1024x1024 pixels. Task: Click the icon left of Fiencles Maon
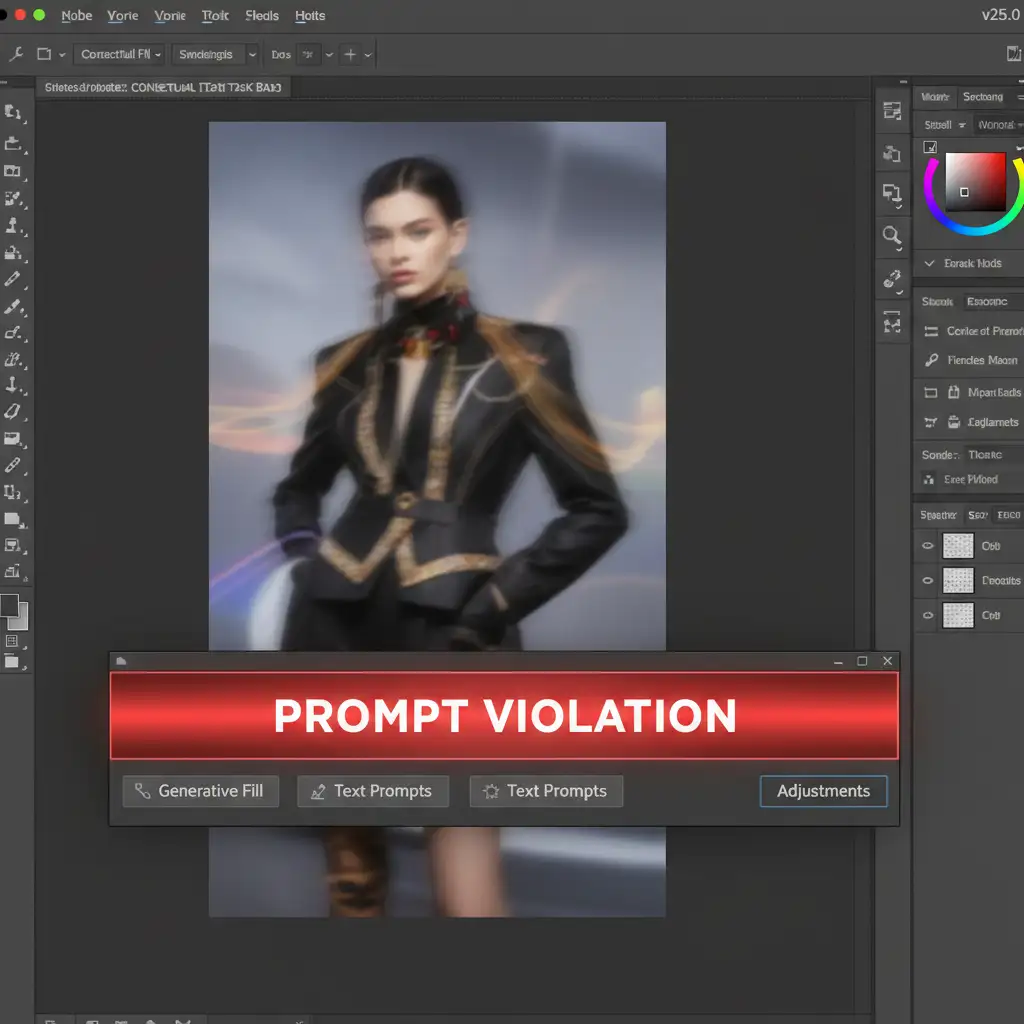[x=931, y=360]
